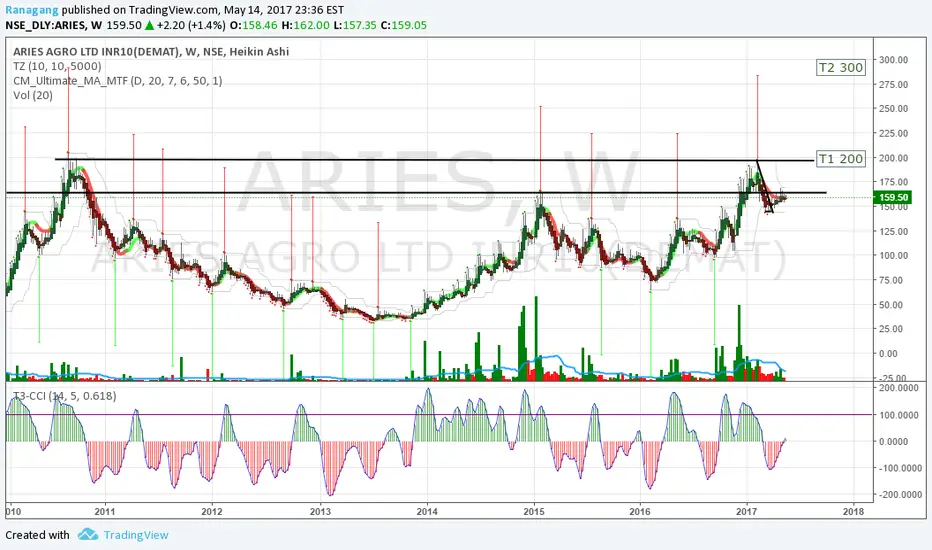This screenshot has width=932, height=550.
Task: Click the 100.0000 CCI axis label
Action: click(901, 415)
